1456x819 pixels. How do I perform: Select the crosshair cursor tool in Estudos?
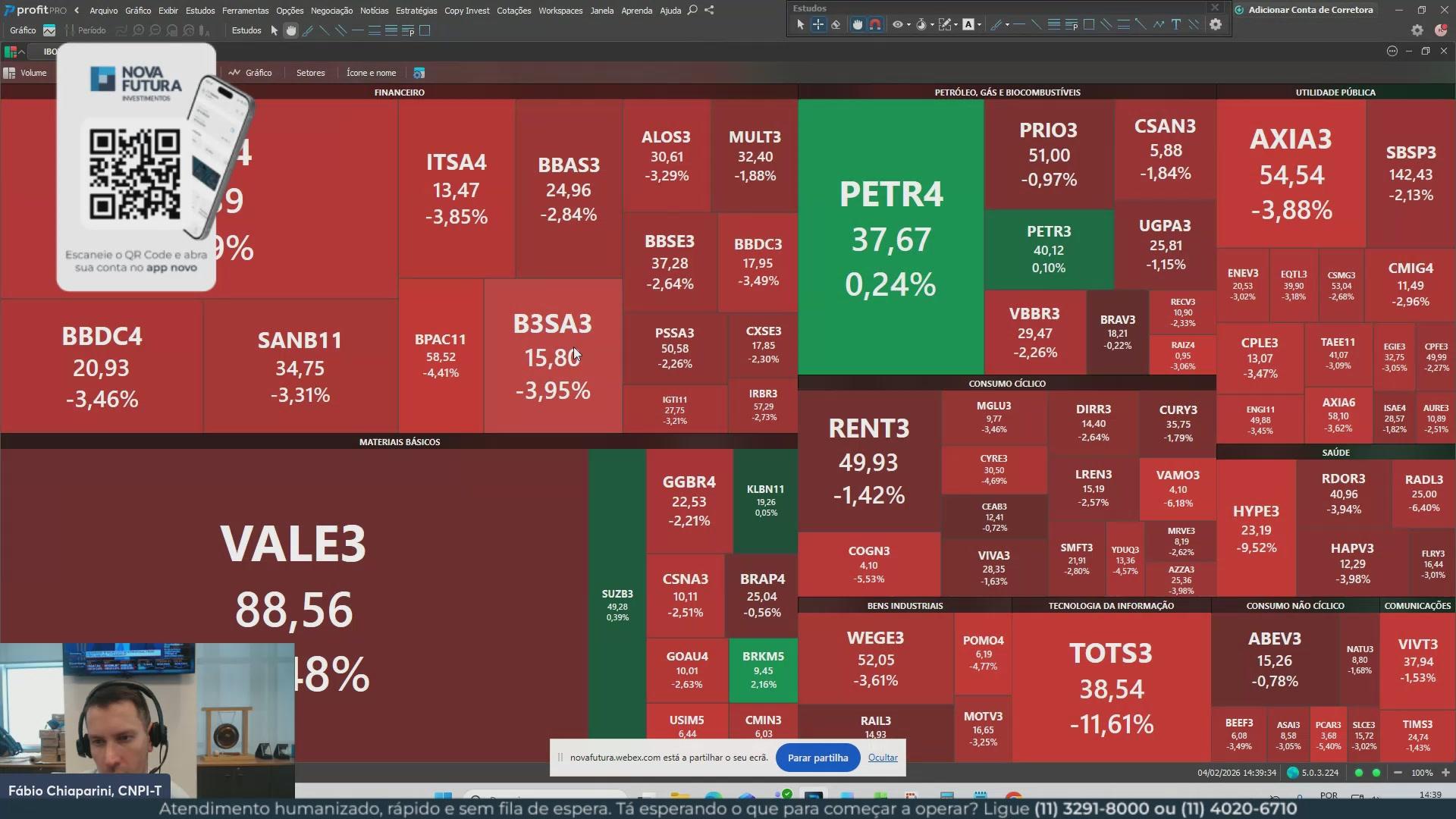[818, 24]
